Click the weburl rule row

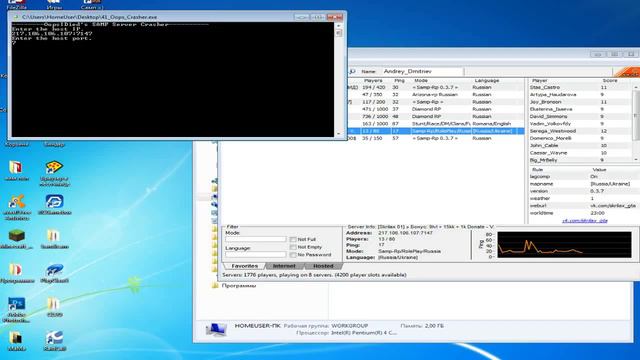[584, 206]
